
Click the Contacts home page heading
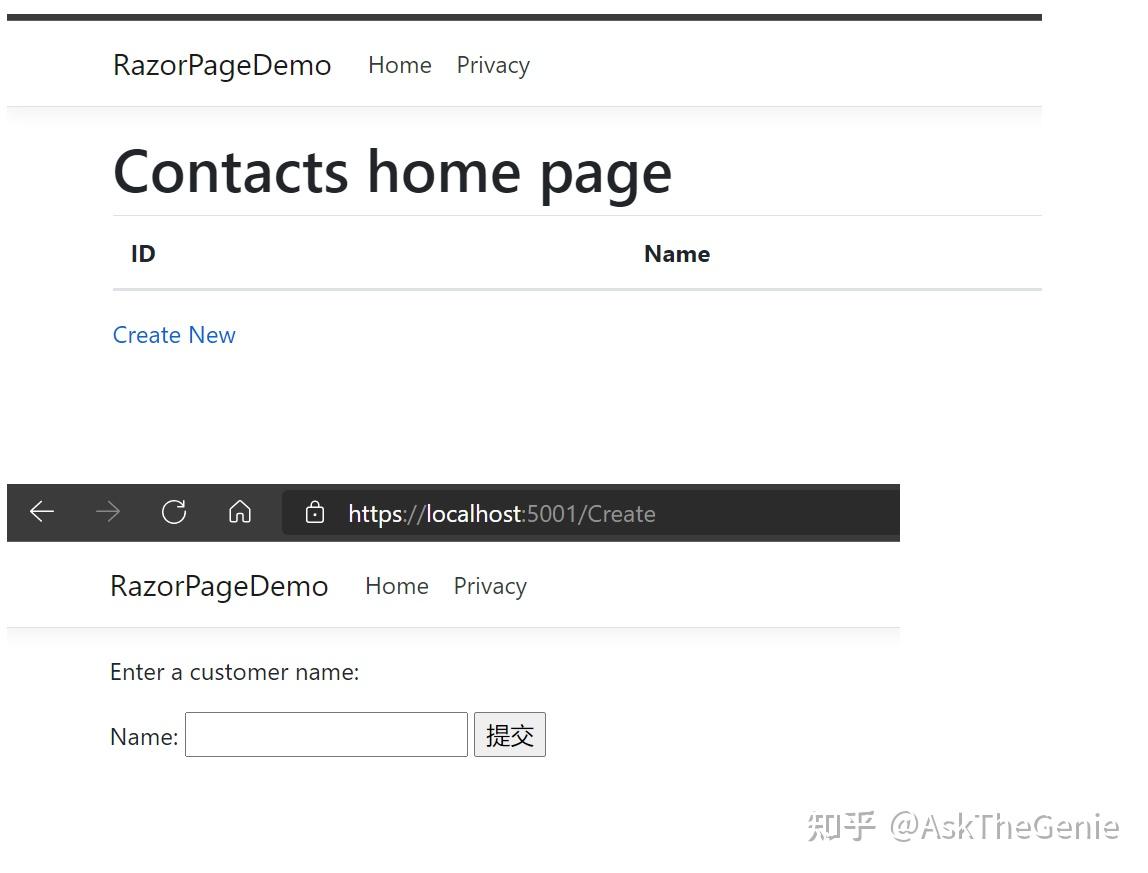(392, 172)
